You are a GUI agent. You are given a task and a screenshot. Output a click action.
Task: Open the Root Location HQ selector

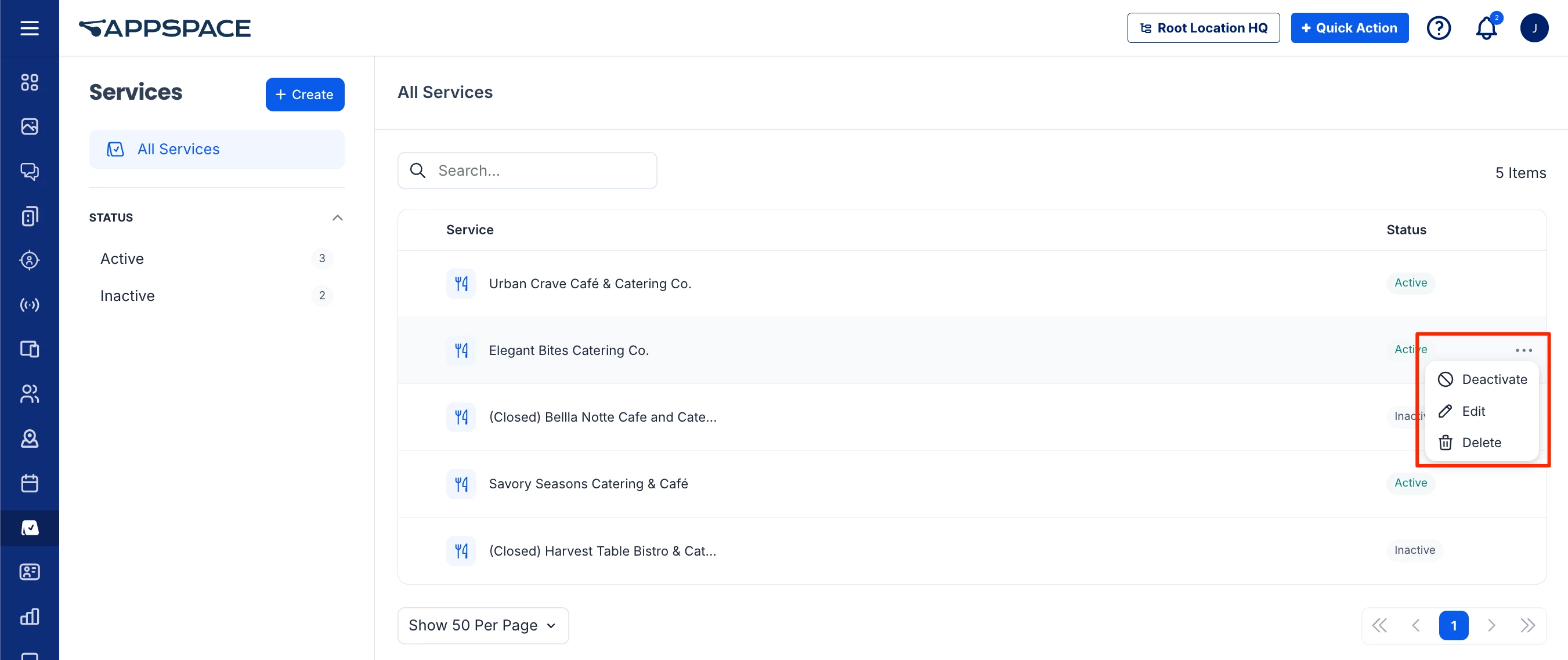pyautogui.click(x=1203, y=28)
